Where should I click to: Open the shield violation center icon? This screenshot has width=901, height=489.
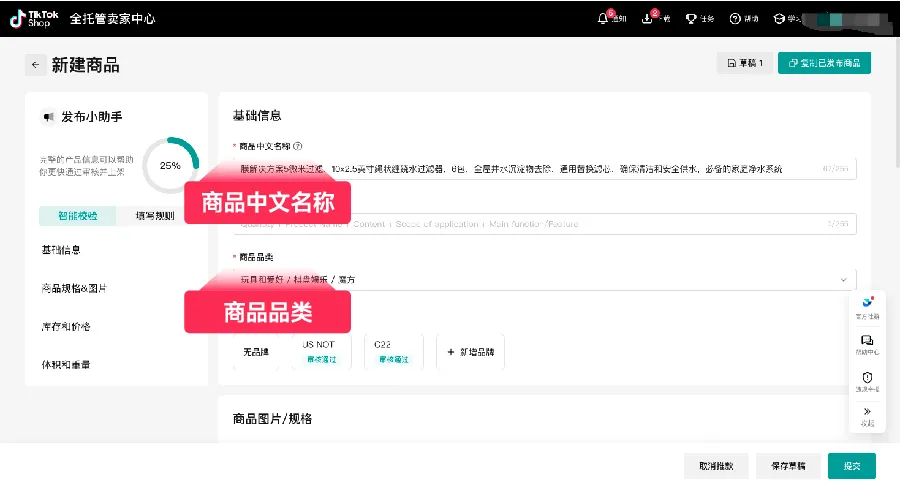click(866, 379)
